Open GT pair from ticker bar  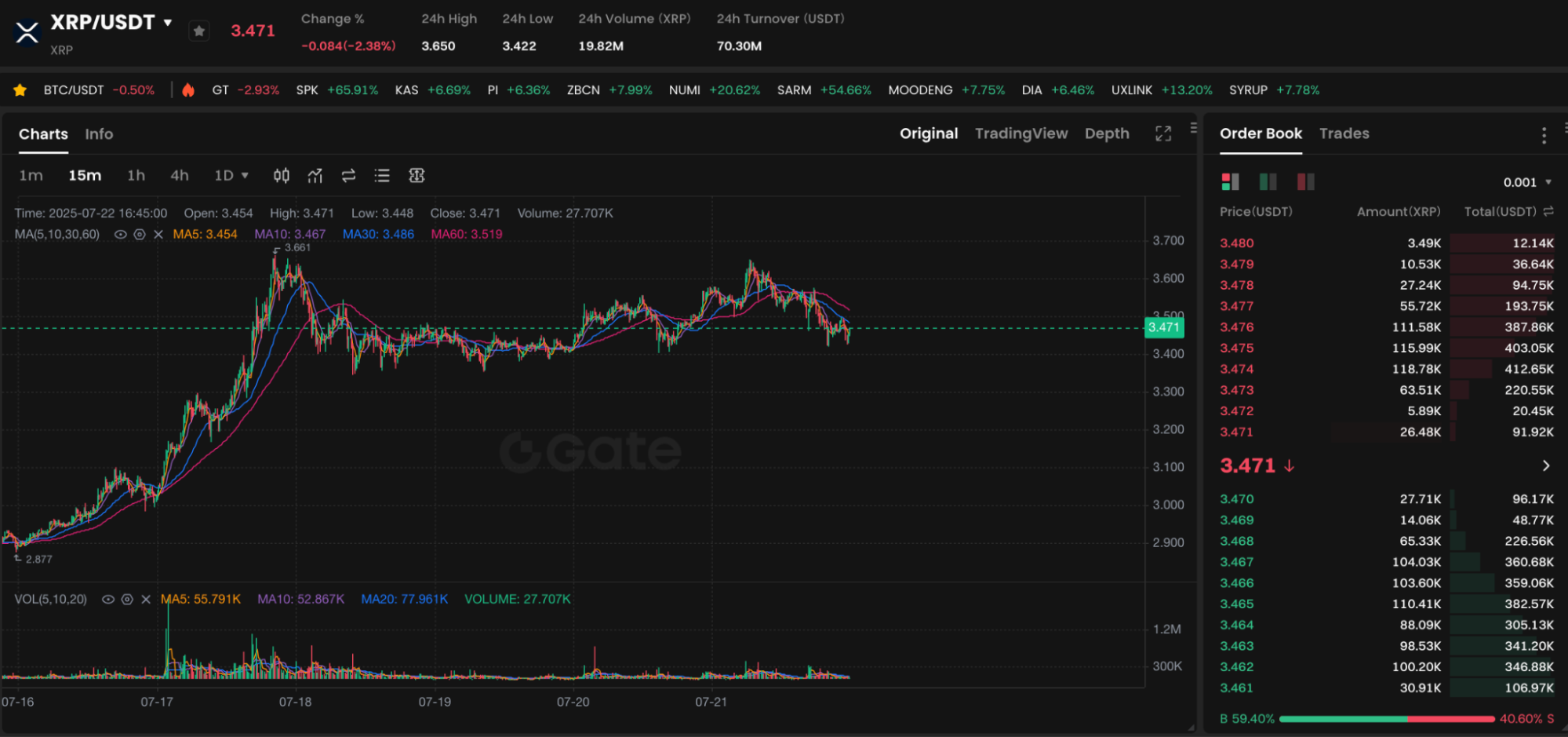(246, 90)
